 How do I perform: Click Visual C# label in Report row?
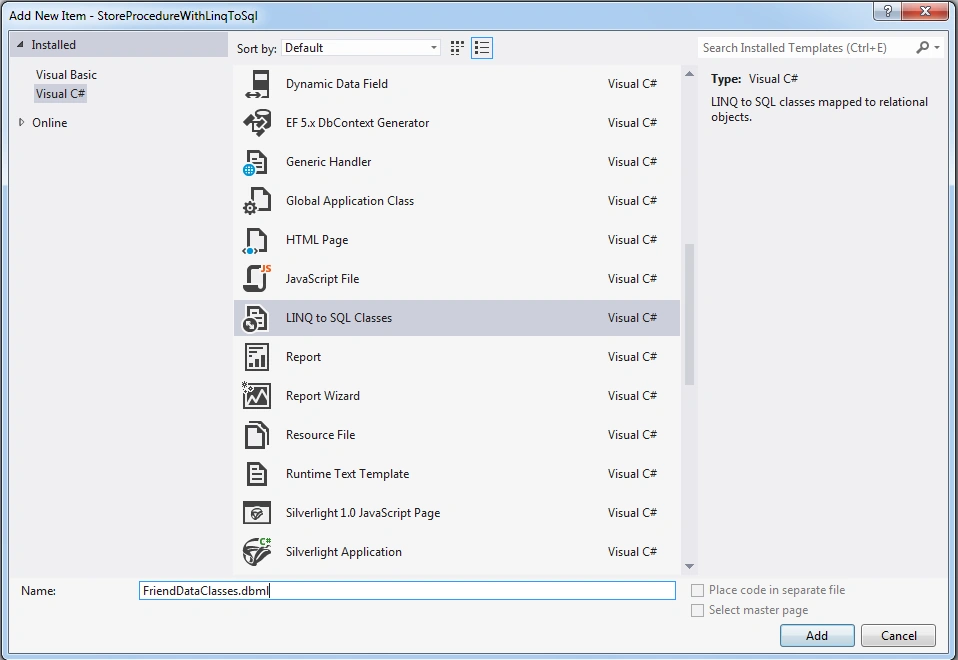[632, 357]
